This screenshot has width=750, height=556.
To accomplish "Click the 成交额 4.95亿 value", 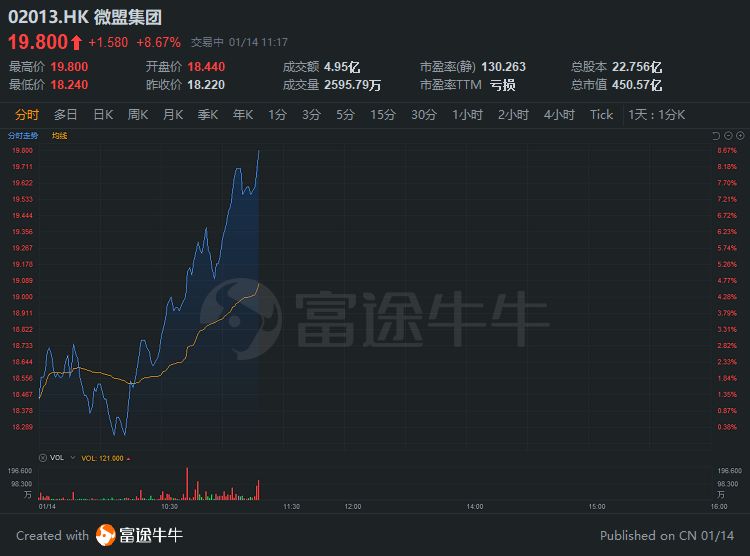I will (342, 67).
